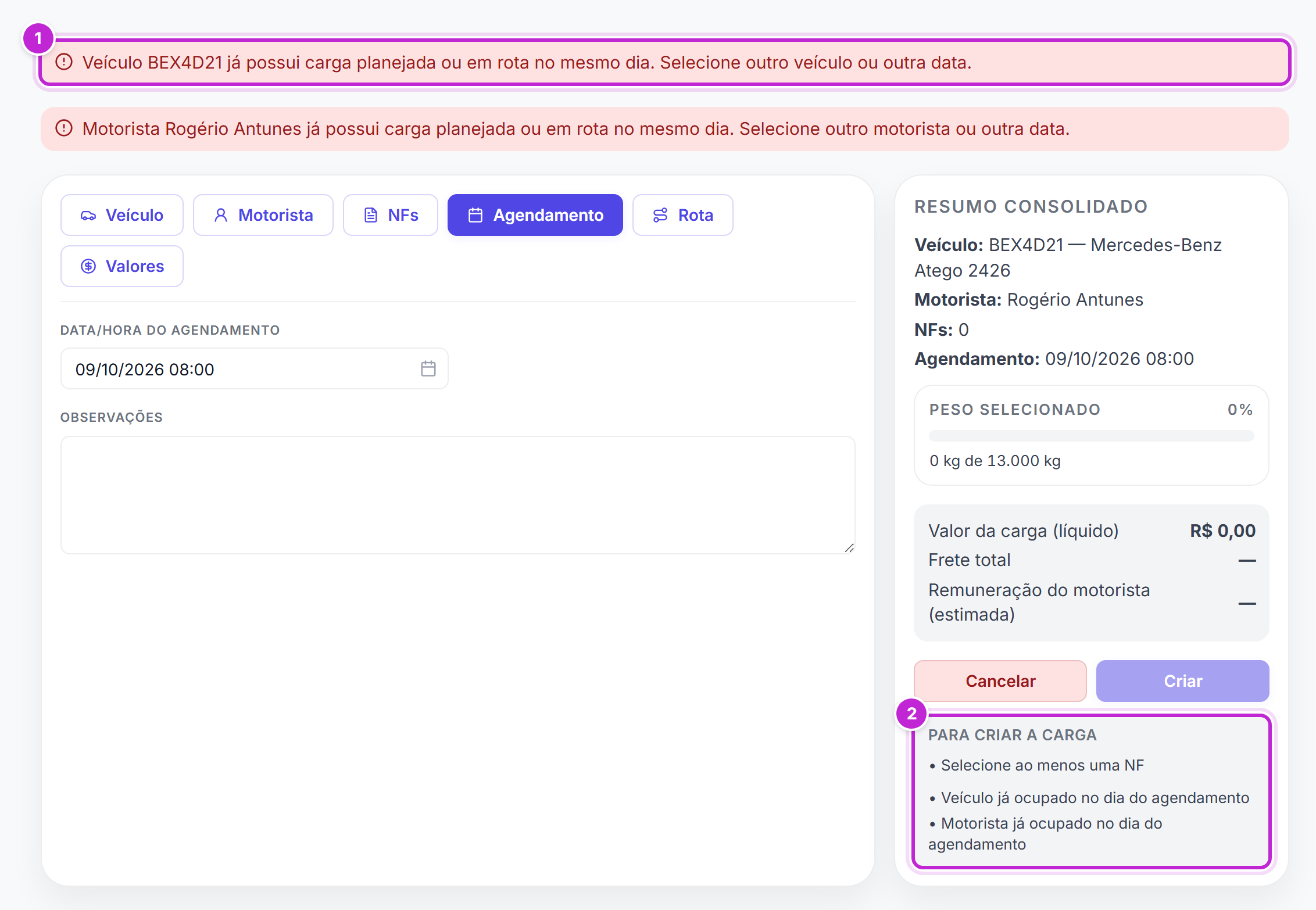Click 'Selecione ao menos uma NF' requirement

1043,765
